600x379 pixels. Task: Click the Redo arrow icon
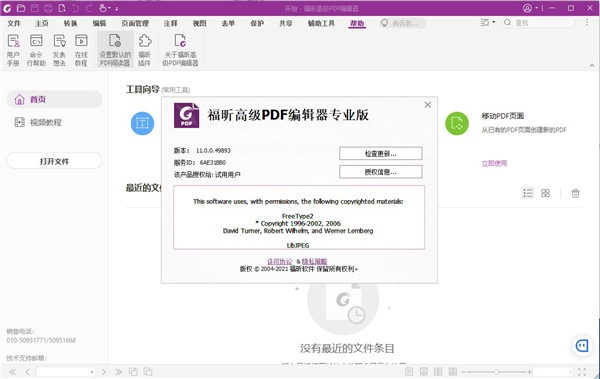tap(89, 8)
